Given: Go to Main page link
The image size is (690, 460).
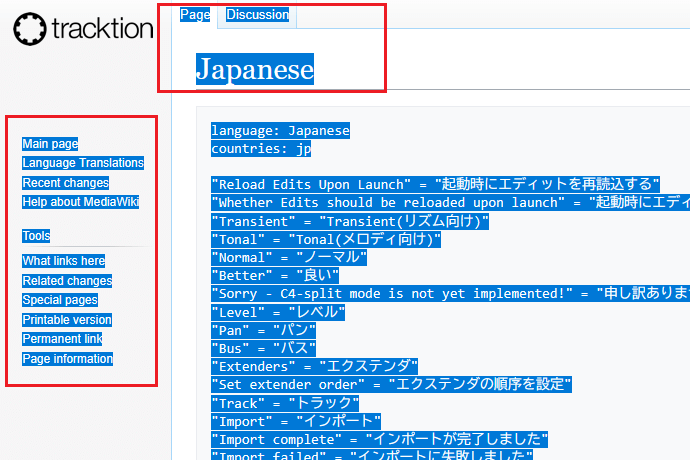Looking at the screenshot, I should click(50, 144).
